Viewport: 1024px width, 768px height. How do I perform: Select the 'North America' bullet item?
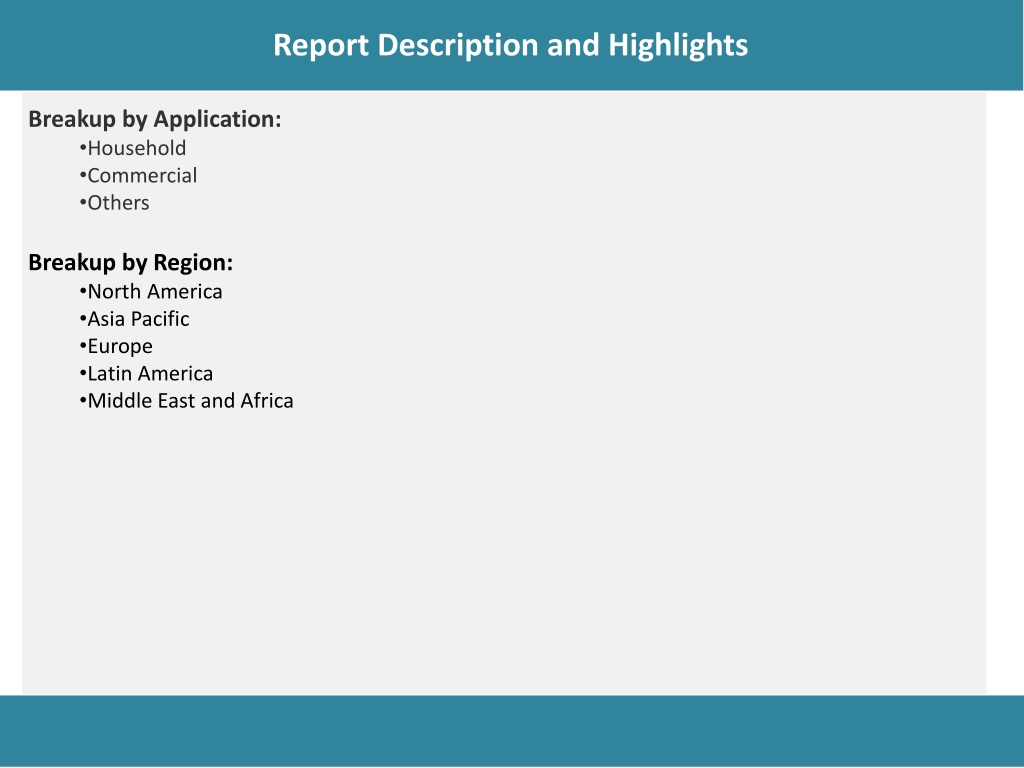[x=151, y=291]
